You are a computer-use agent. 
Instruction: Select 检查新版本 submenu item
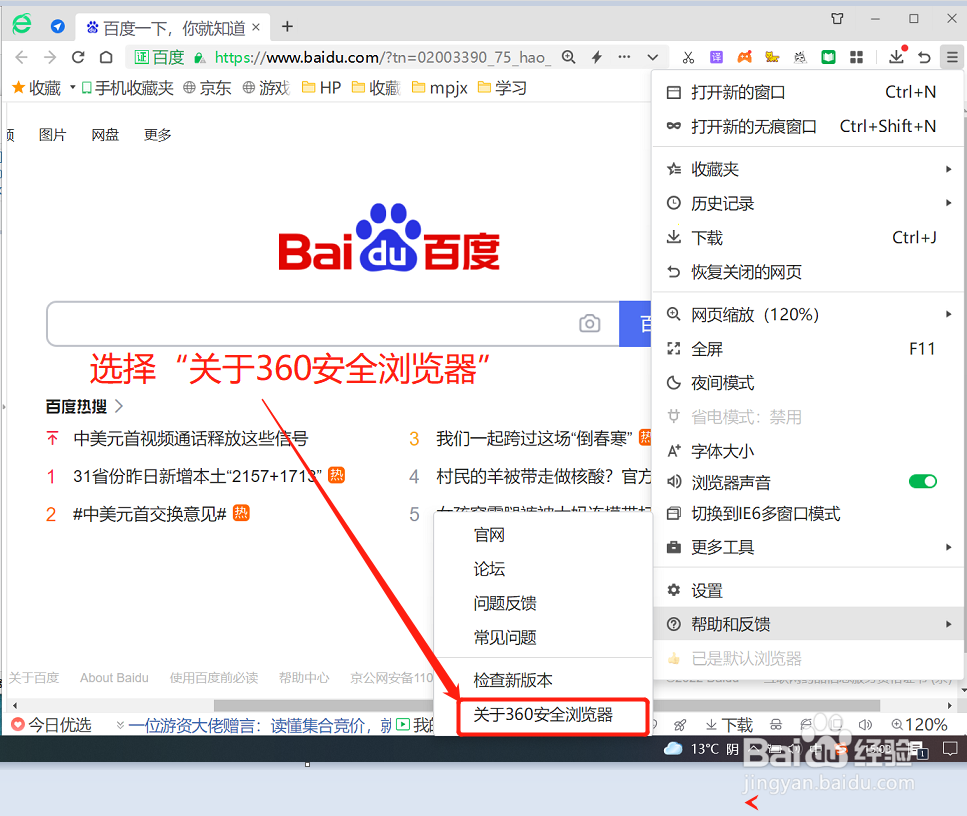pyautogui.click(x=543, y=680)
